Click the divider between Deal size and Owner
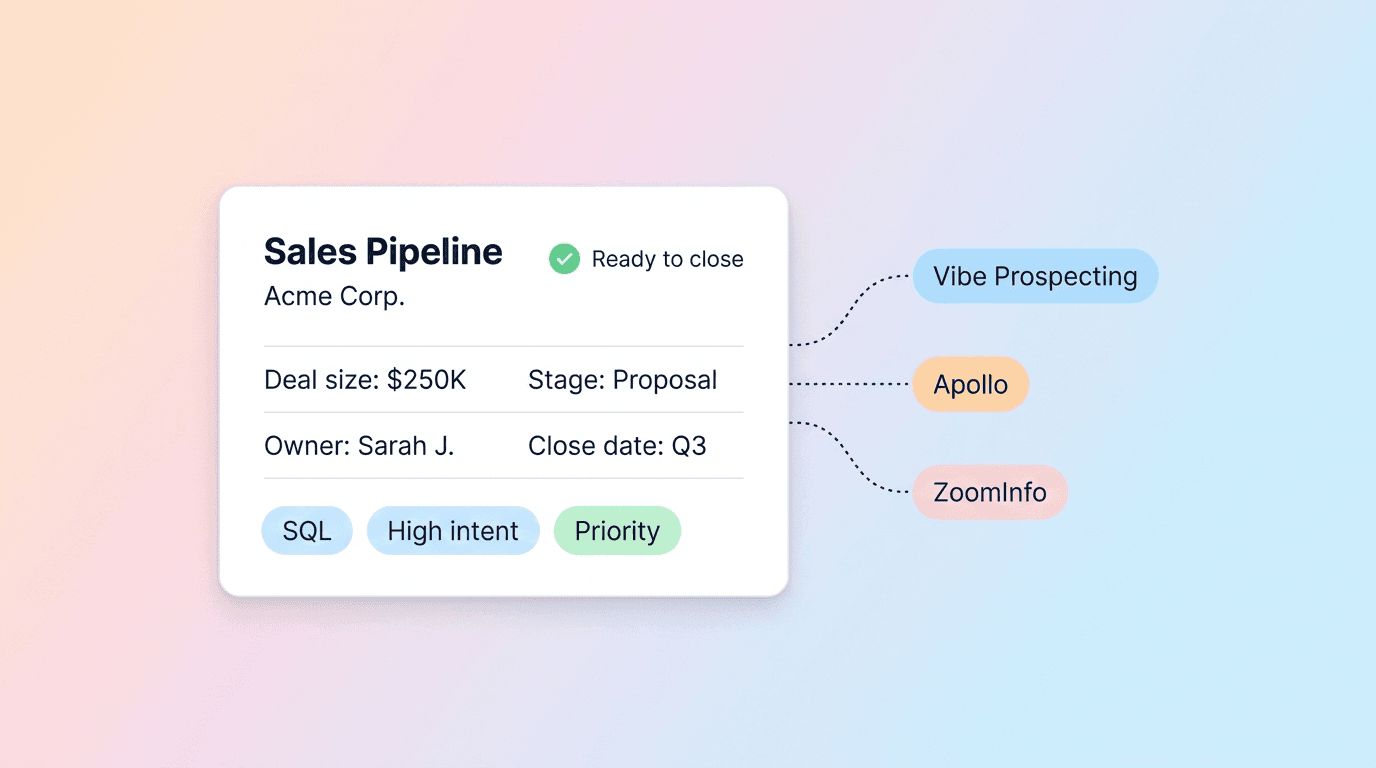 [x=504, y=412]
